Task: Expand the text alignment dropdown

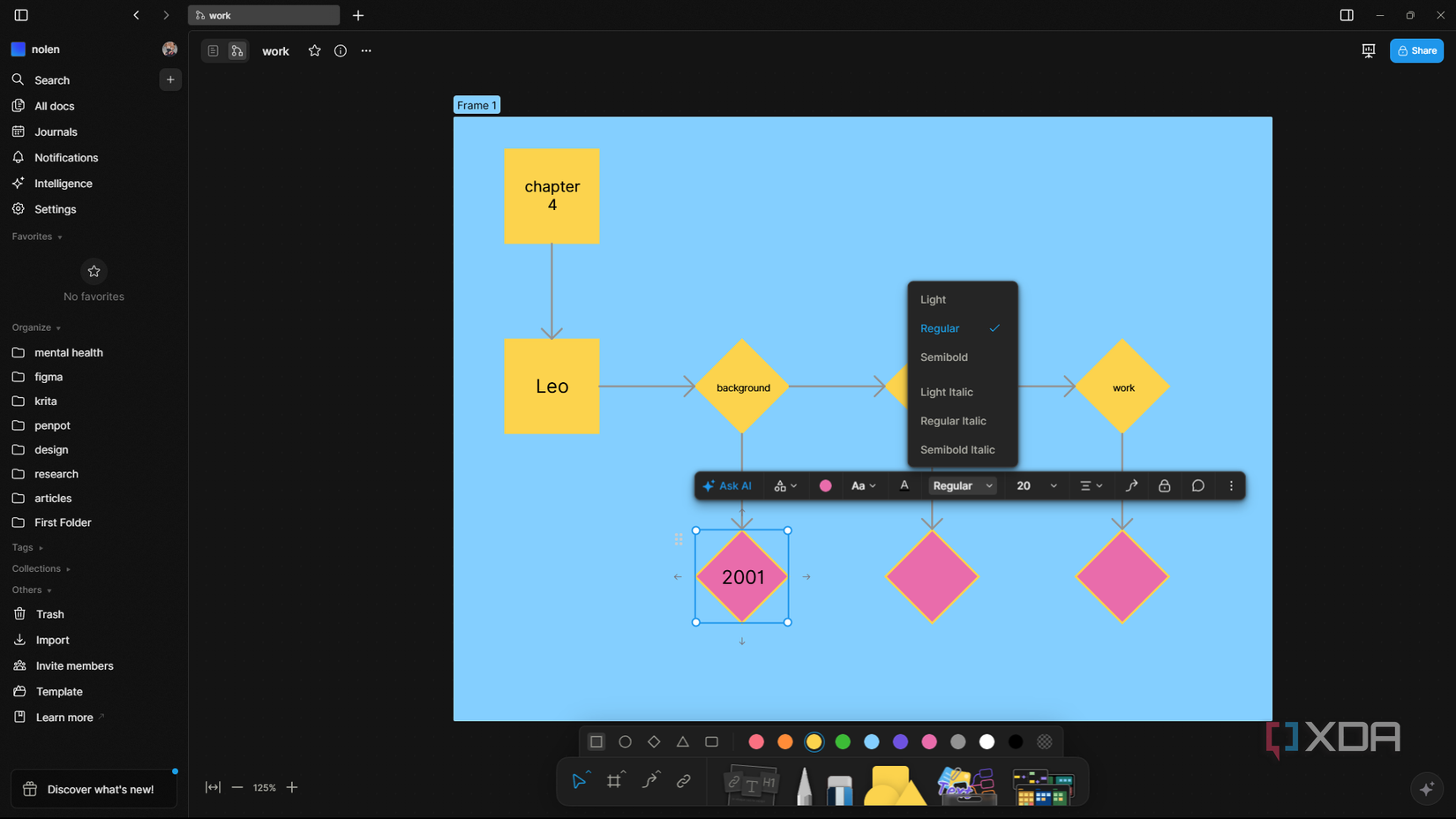Action: tap(1092, 485)
